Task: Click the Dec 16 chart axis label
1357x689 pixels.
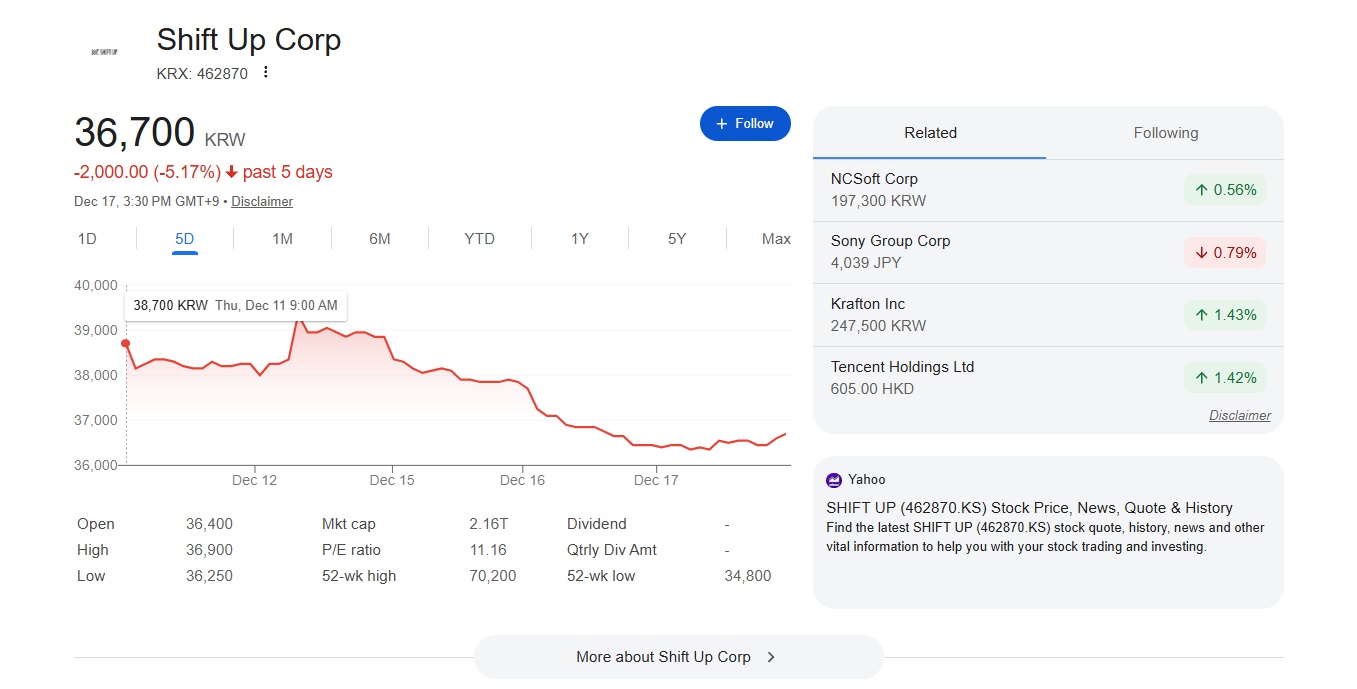Action: coord(522,480)
